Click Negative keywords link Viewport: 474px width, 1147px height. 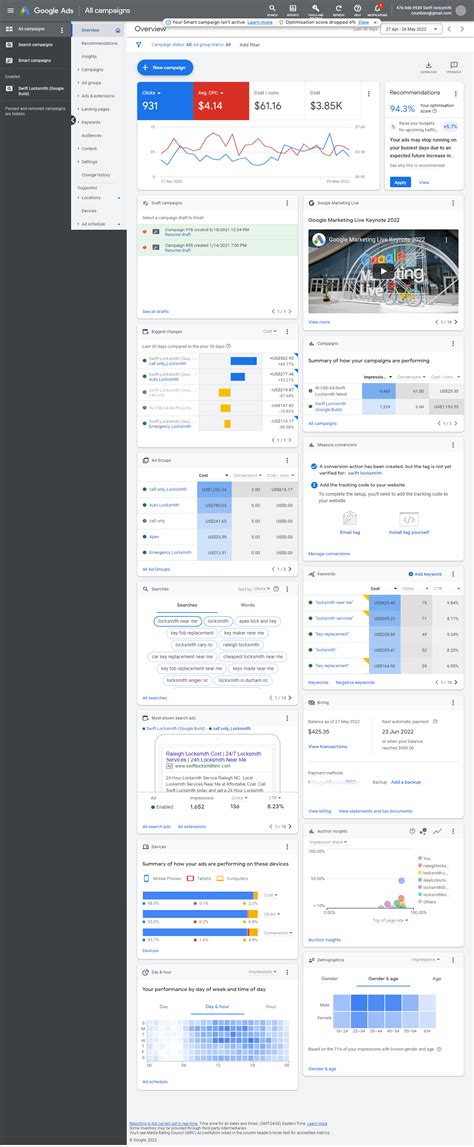(x=356, y=682)
